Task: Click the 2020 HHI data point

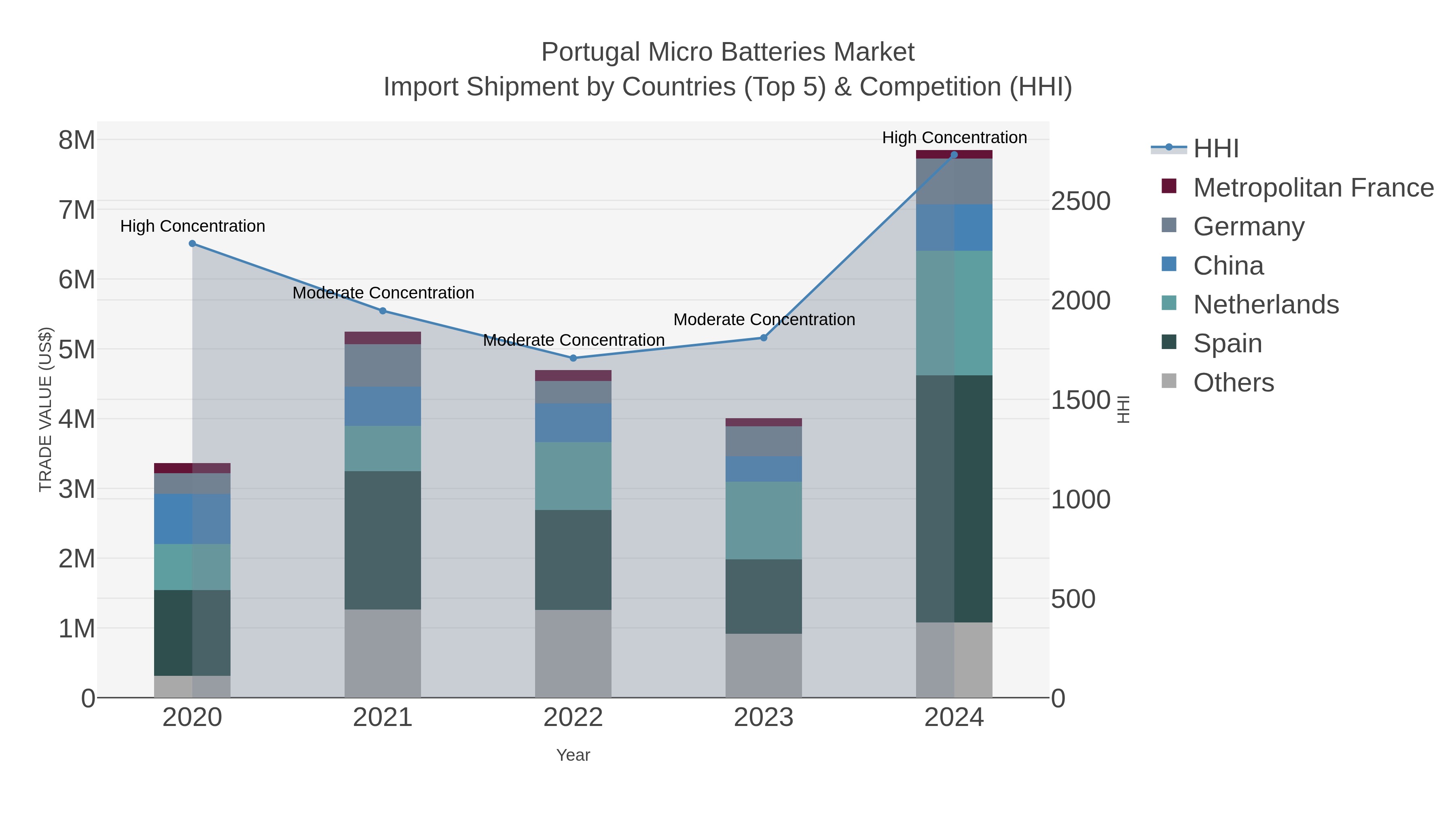Action: (x=192, y=243)
